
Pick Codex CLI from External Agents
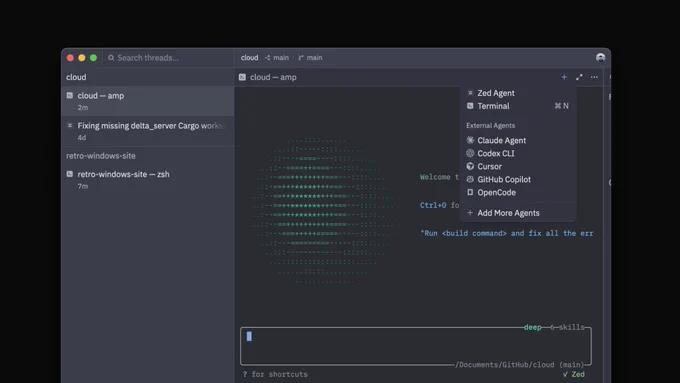[x=518, y=154]
